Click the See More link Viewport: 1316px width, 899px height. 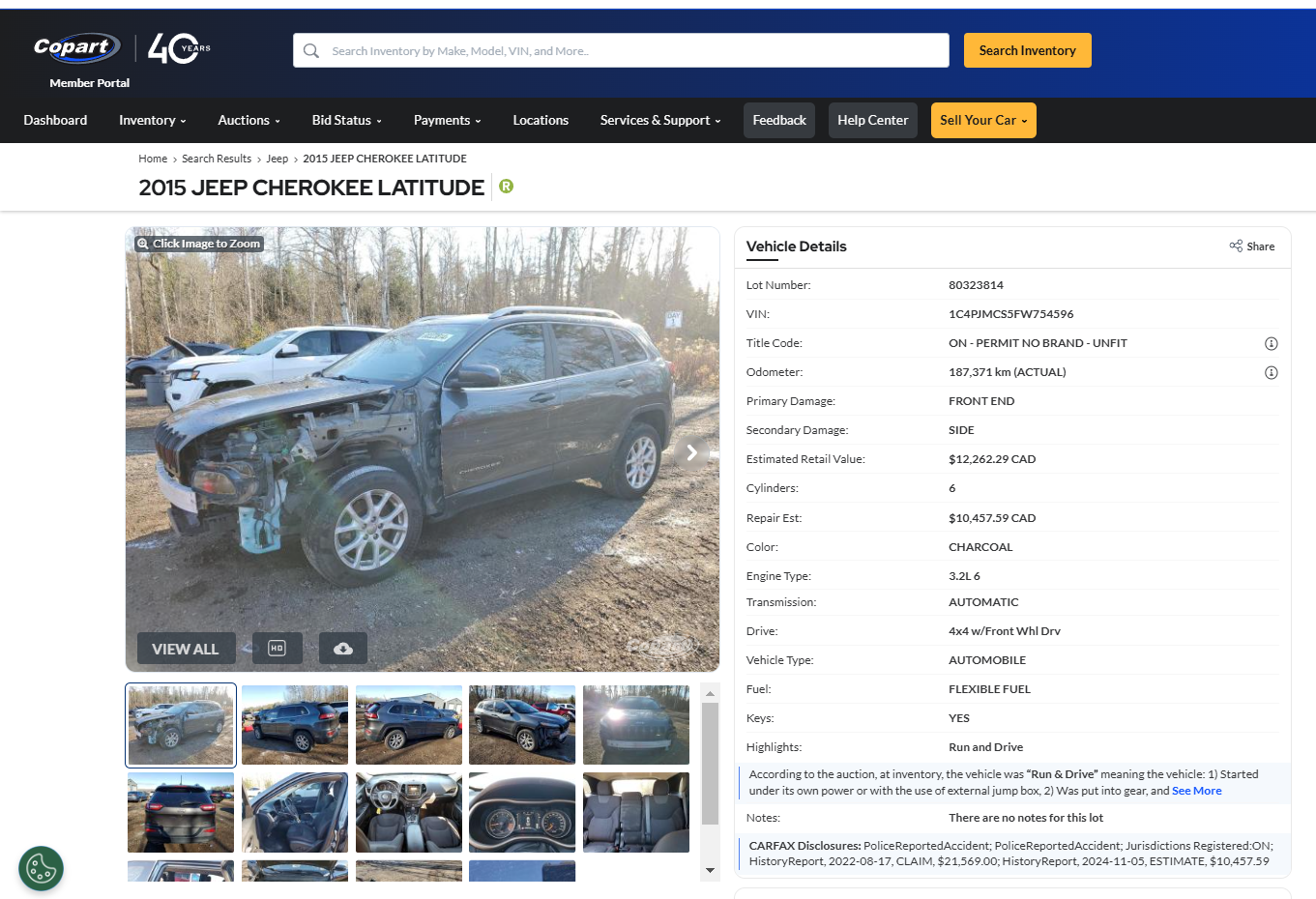(1197, 791)
